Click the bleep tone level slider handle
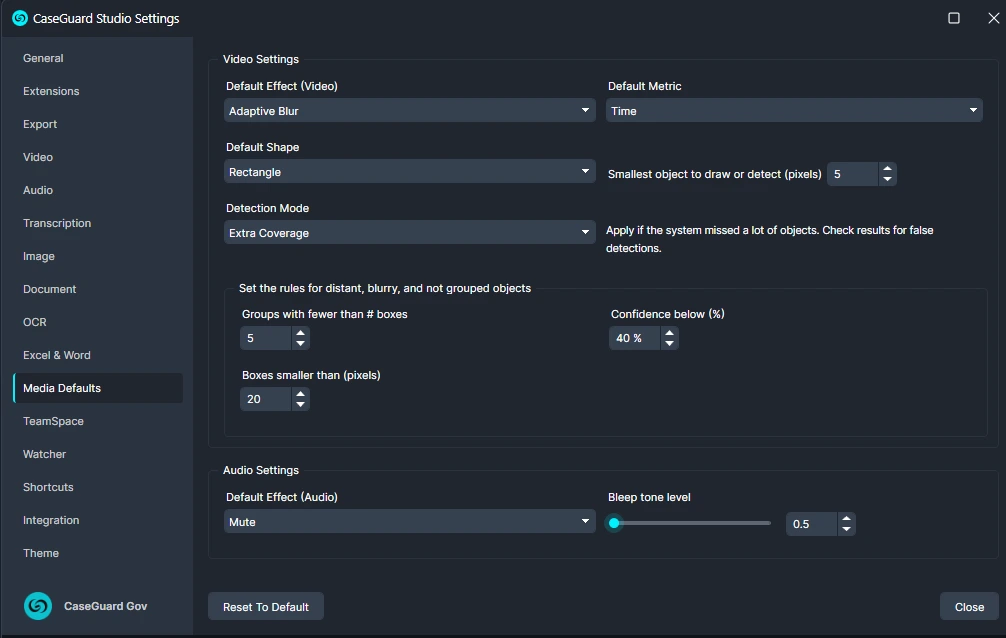The image size is (1006, 638). (x=614, y=523)
